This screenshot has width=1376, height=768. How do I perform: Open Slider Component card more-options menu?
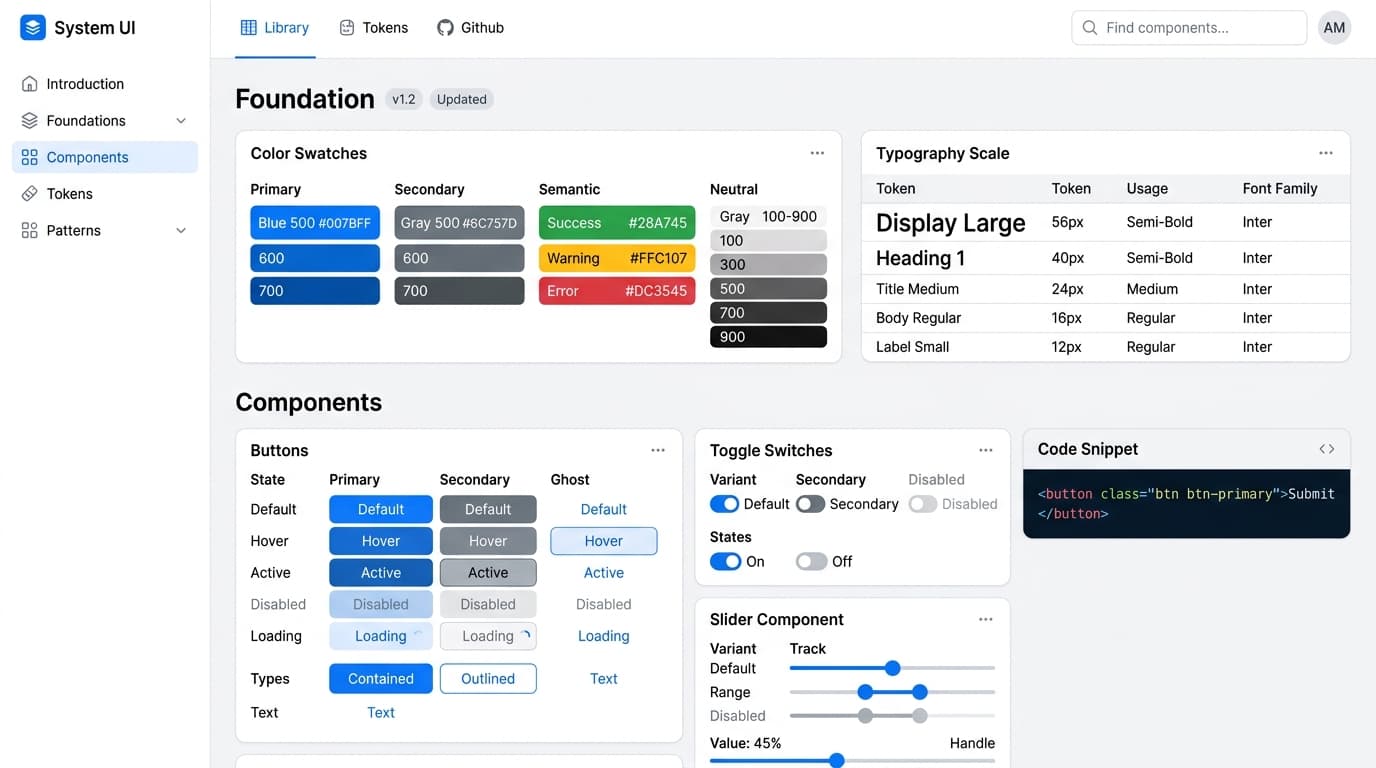986,619
